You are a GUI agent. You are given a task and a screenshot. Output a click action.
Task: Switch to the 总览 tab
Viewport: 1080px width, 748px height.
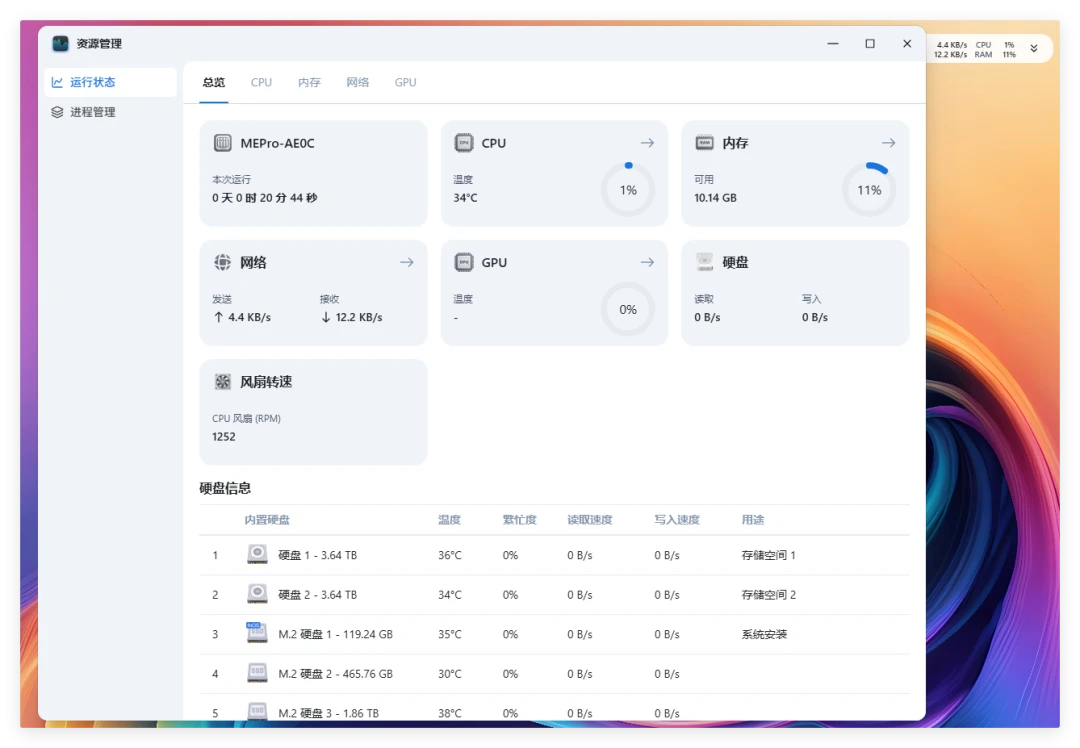[x=214, y=82]
